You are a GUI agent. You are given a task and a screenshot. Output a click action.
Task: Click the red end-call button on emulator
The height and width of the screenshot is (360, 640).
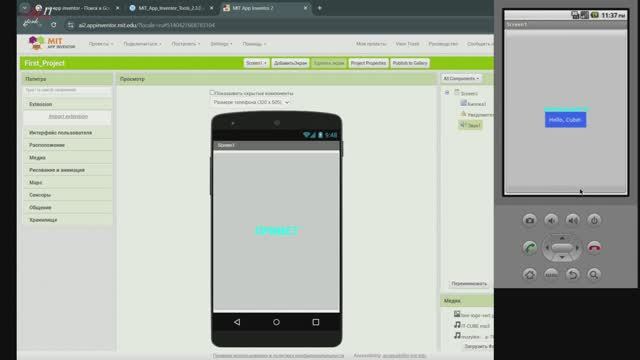(x=594, y=248)
